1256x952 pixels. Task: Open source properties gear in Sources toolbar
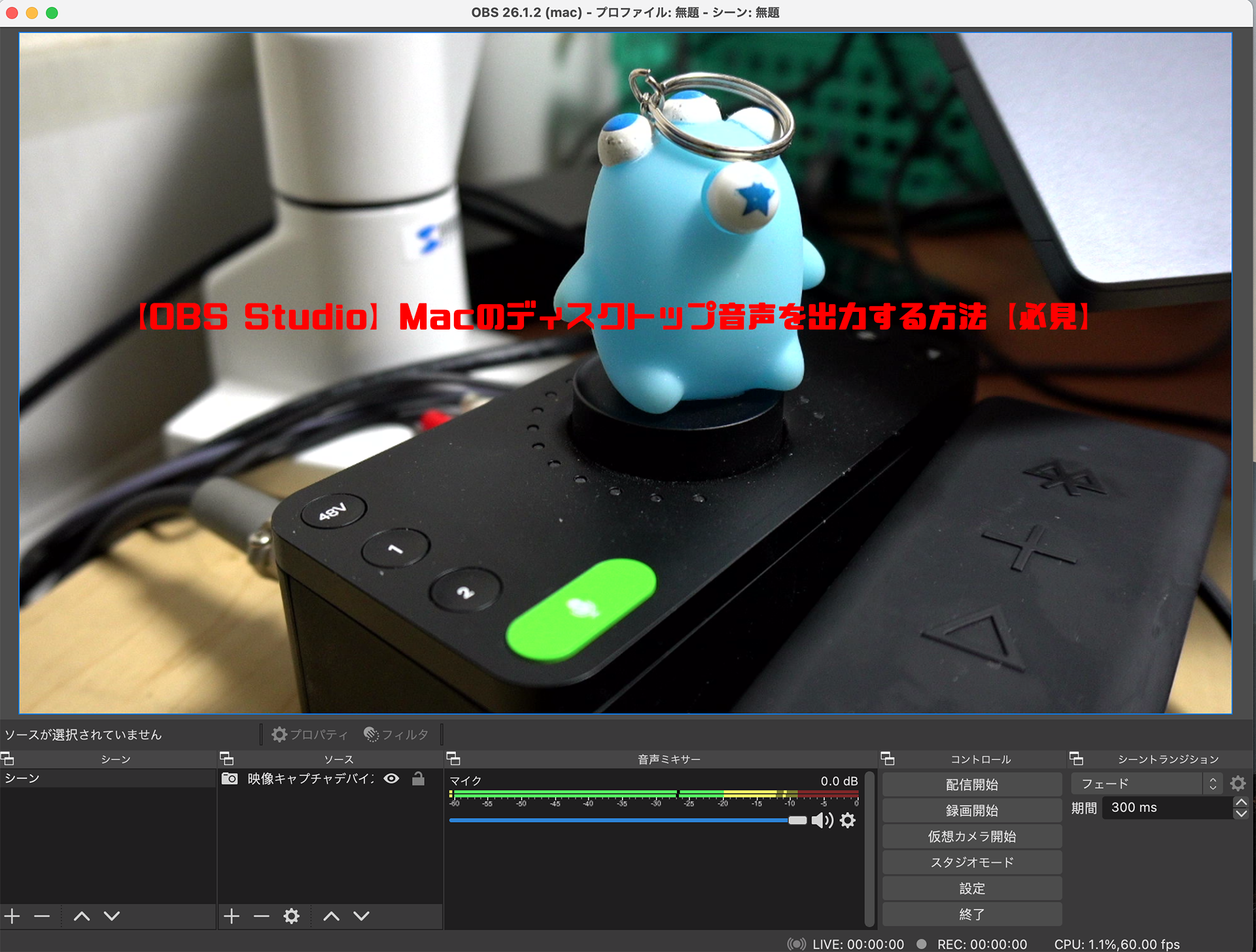[292, 916]
